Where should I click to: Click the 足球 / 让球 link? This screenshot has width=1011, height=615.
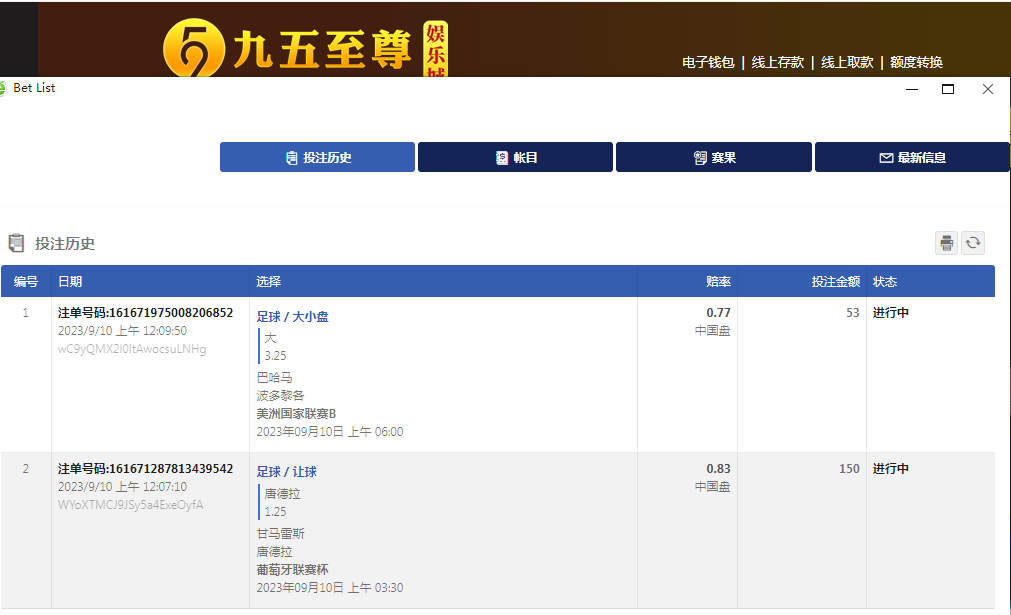287,472
